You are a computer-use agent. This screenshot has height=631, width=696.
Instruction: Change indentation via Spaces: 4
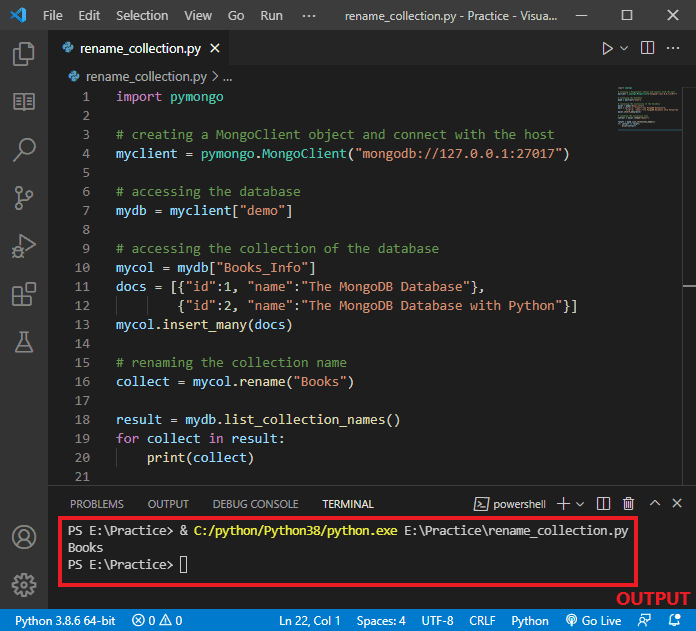click(381, 620)
